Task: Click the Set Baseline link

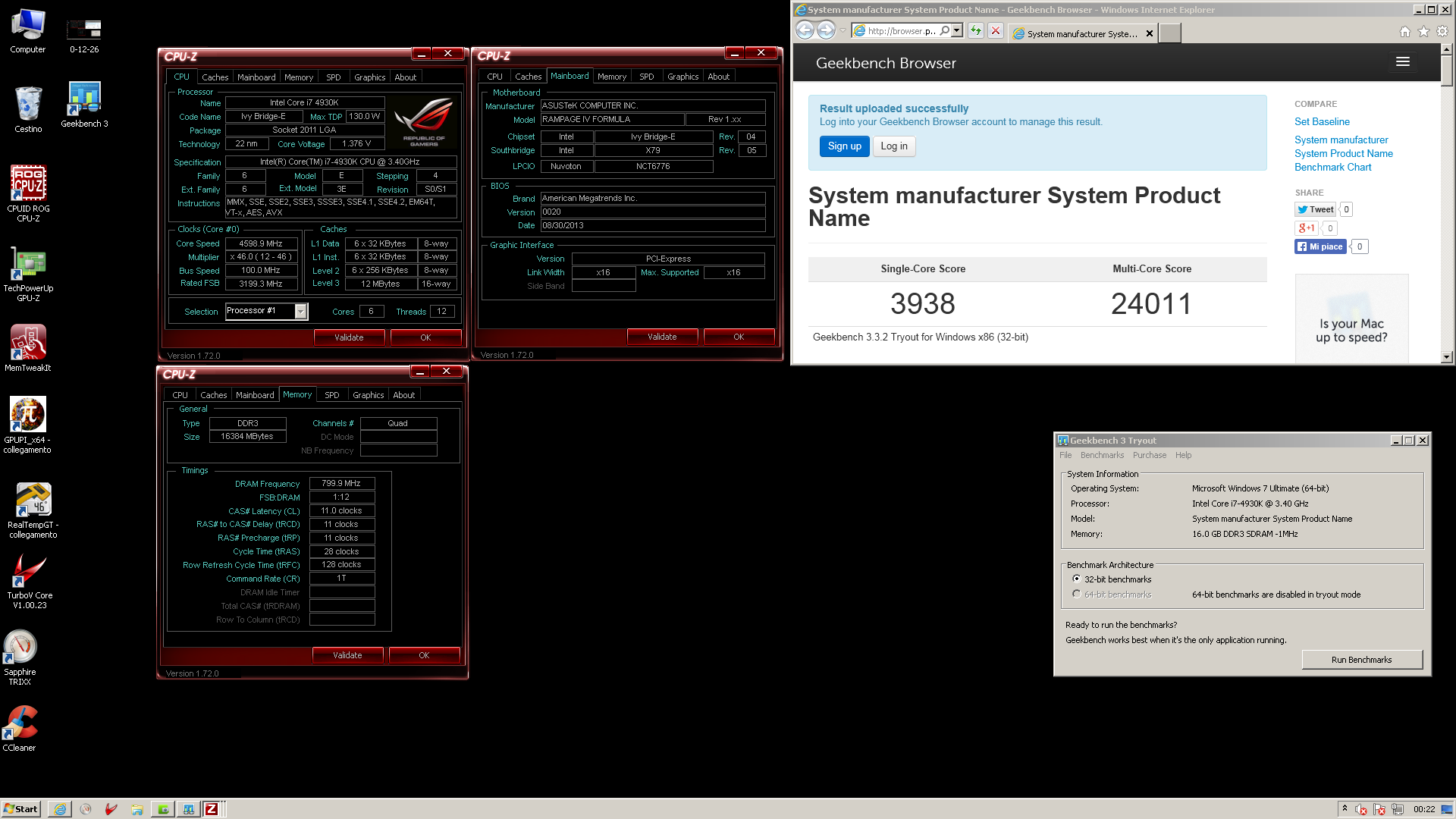Action: click(1322, 121)
